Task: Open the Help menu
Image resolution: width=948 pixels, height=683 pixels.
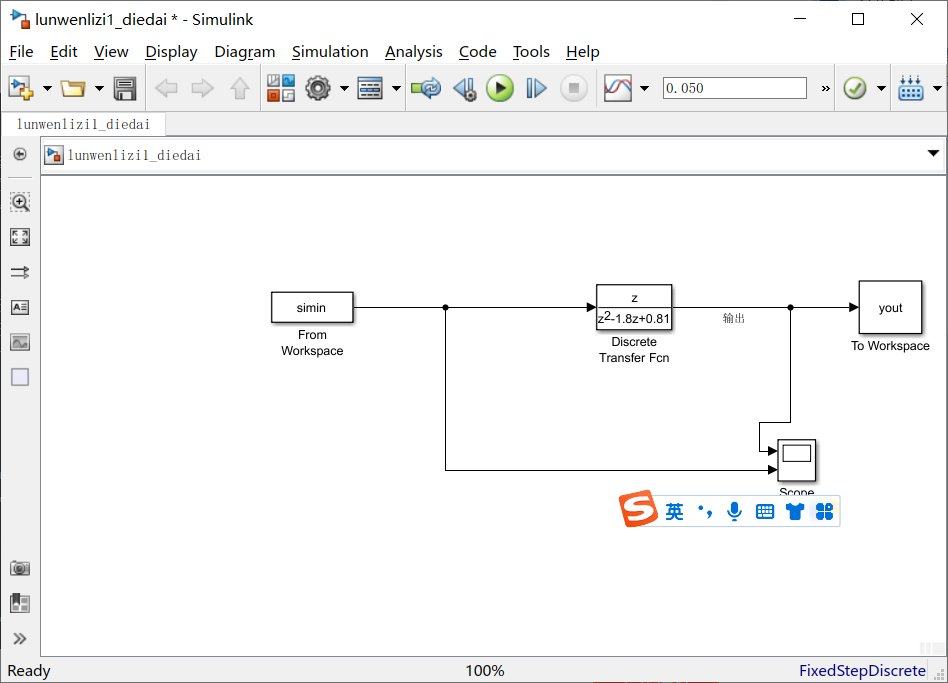Action: (583, 52)
